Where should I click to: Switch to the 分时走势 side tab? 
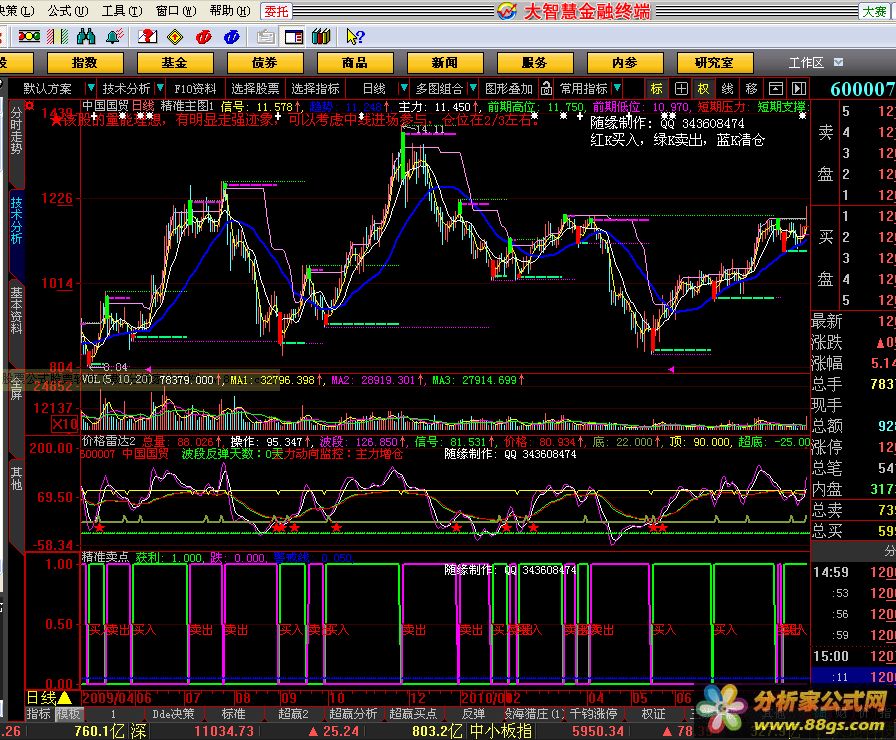tap(17, 131)
